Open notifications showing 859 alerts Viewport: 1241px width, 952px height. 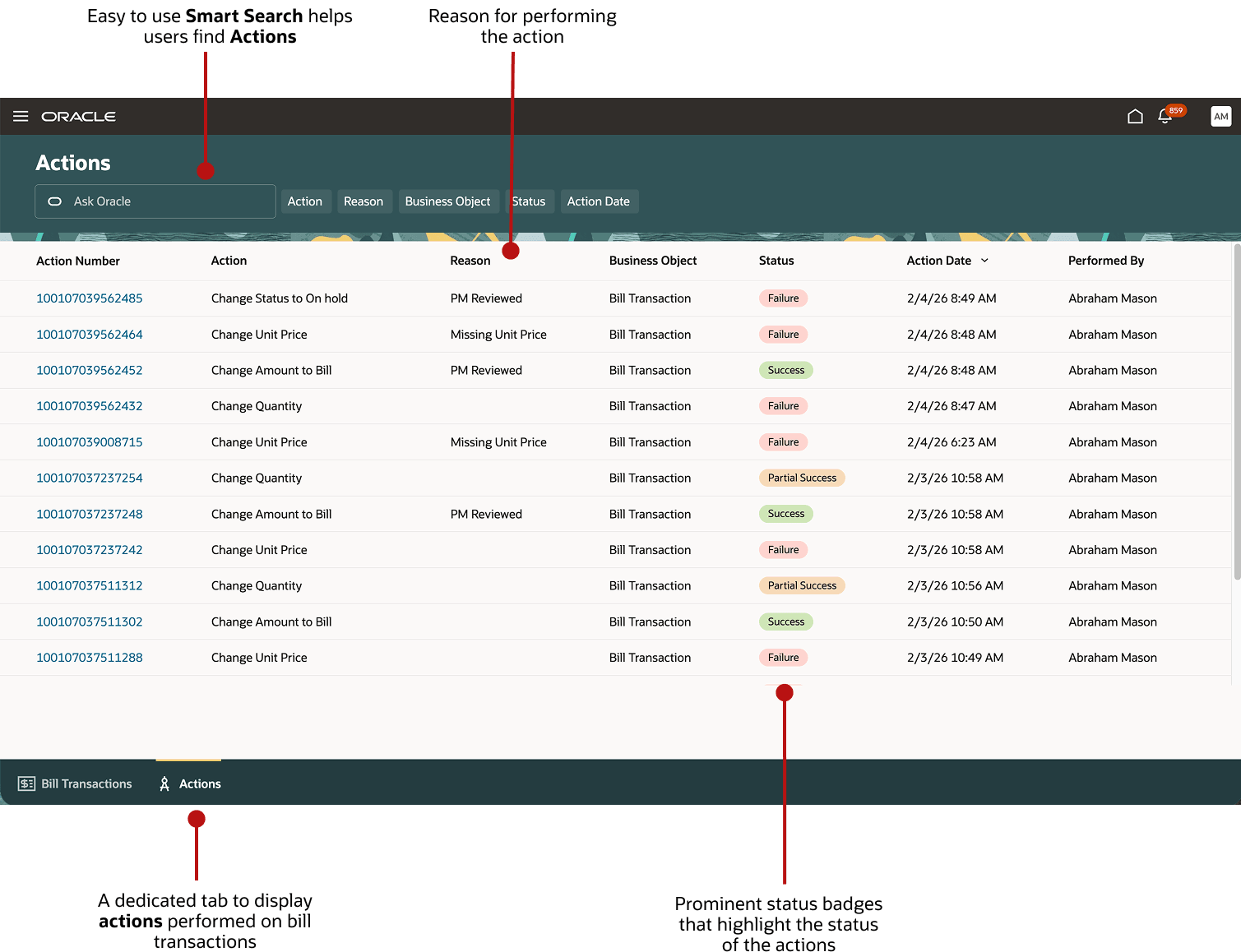1165,116
